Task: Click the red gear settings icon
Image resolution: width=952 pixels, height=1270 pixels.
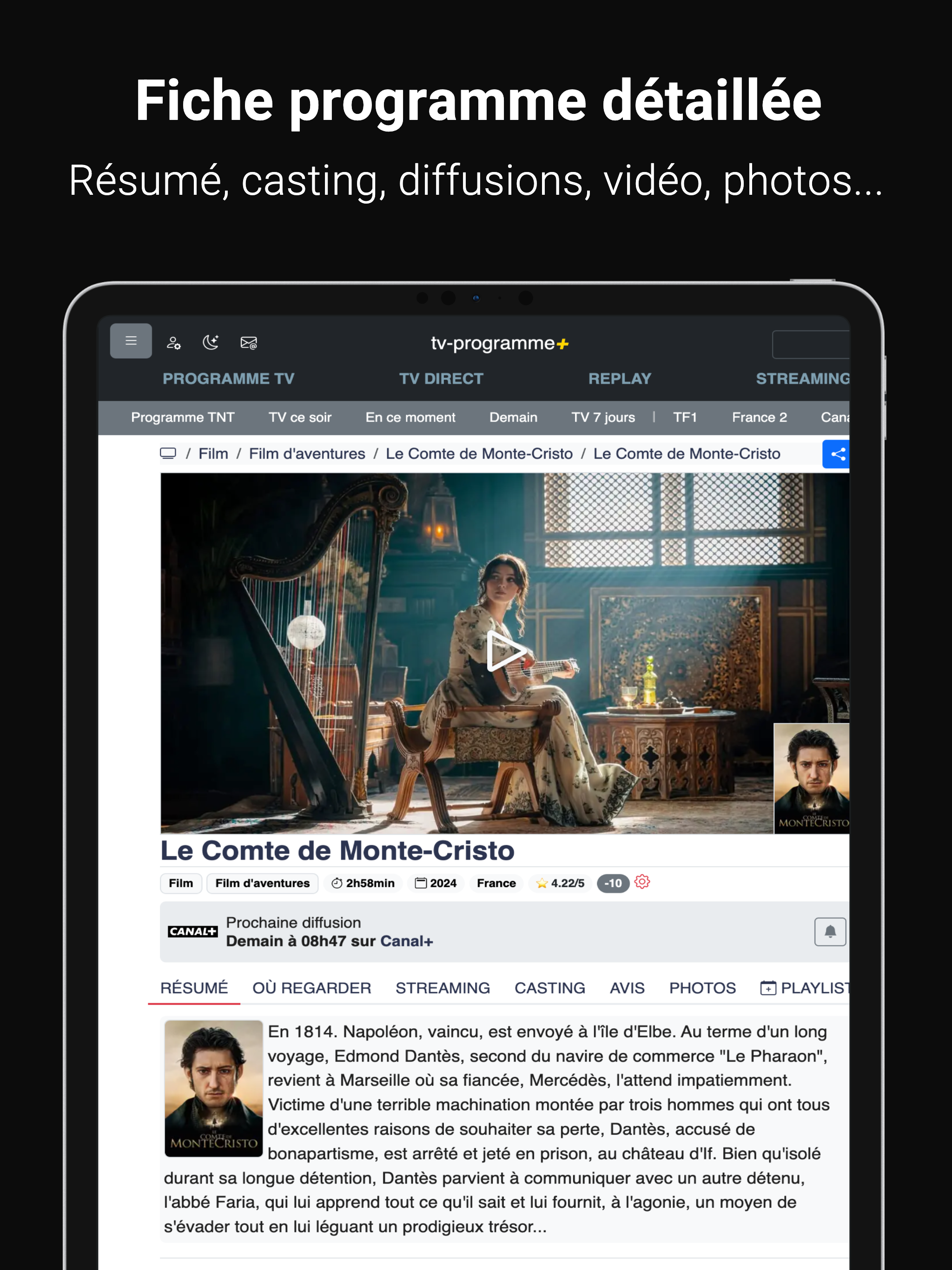Action: [x=642, y=882]
